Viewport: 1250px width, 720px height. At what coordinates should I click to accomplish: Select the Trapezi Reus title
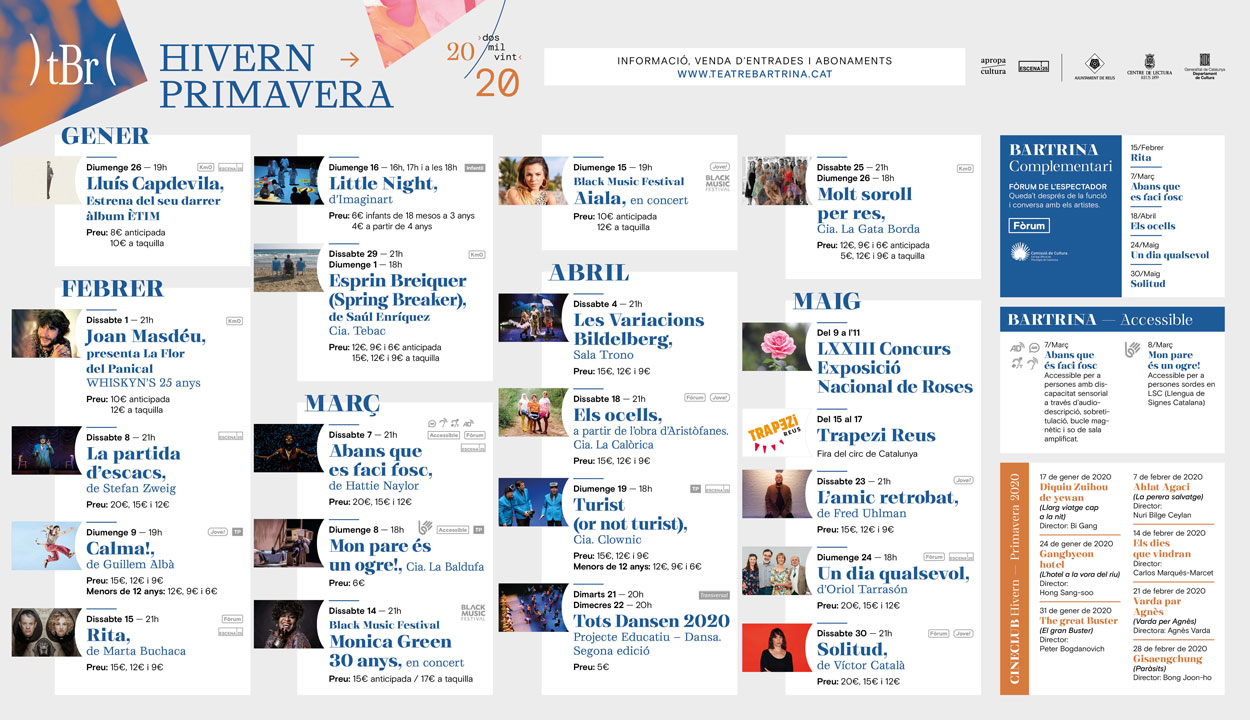pyautogui.click(x=877, y=435)
